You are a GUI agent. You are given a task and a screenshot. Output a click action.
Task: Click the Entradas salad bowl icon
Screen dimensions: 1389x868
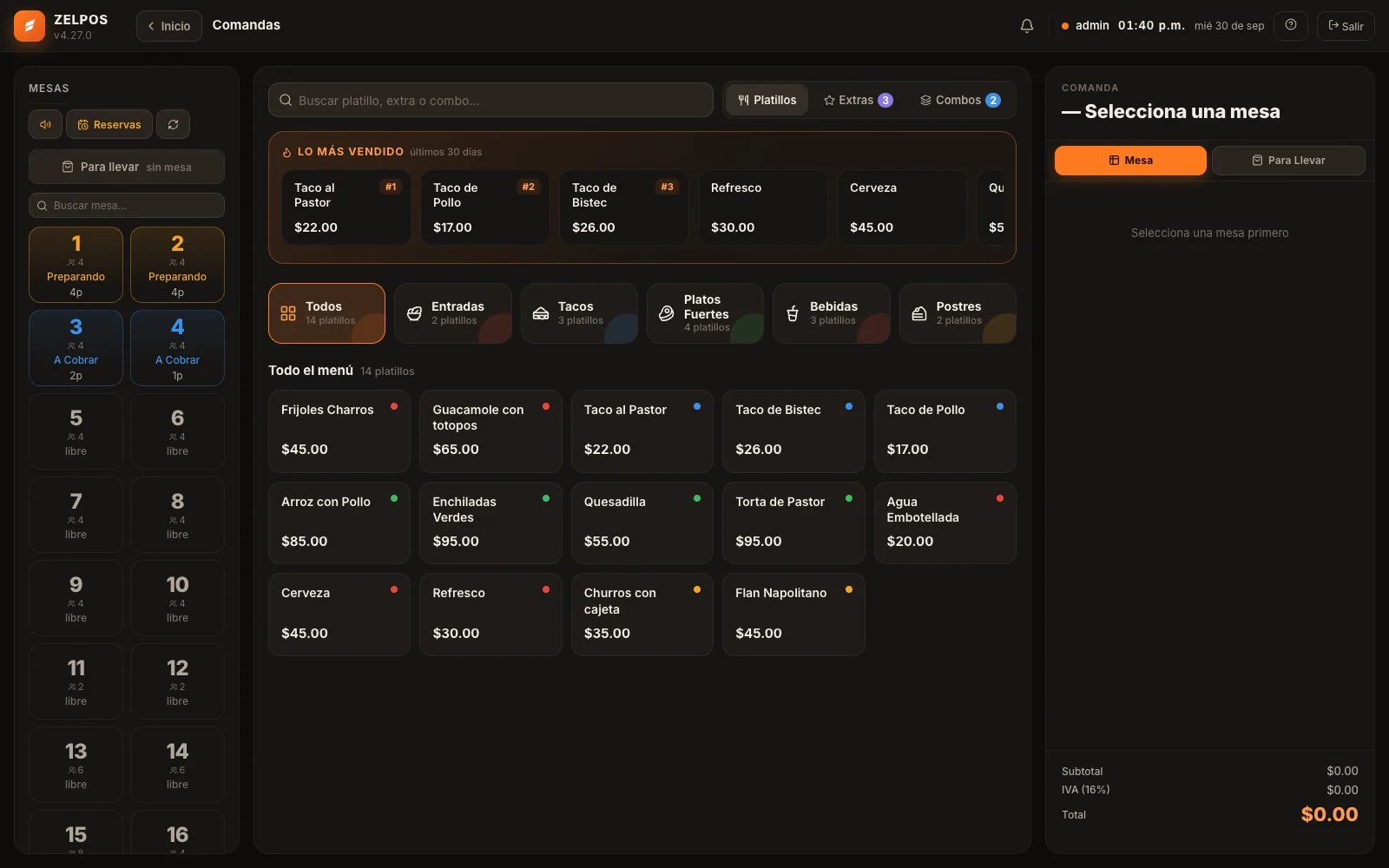pos(415,313)
